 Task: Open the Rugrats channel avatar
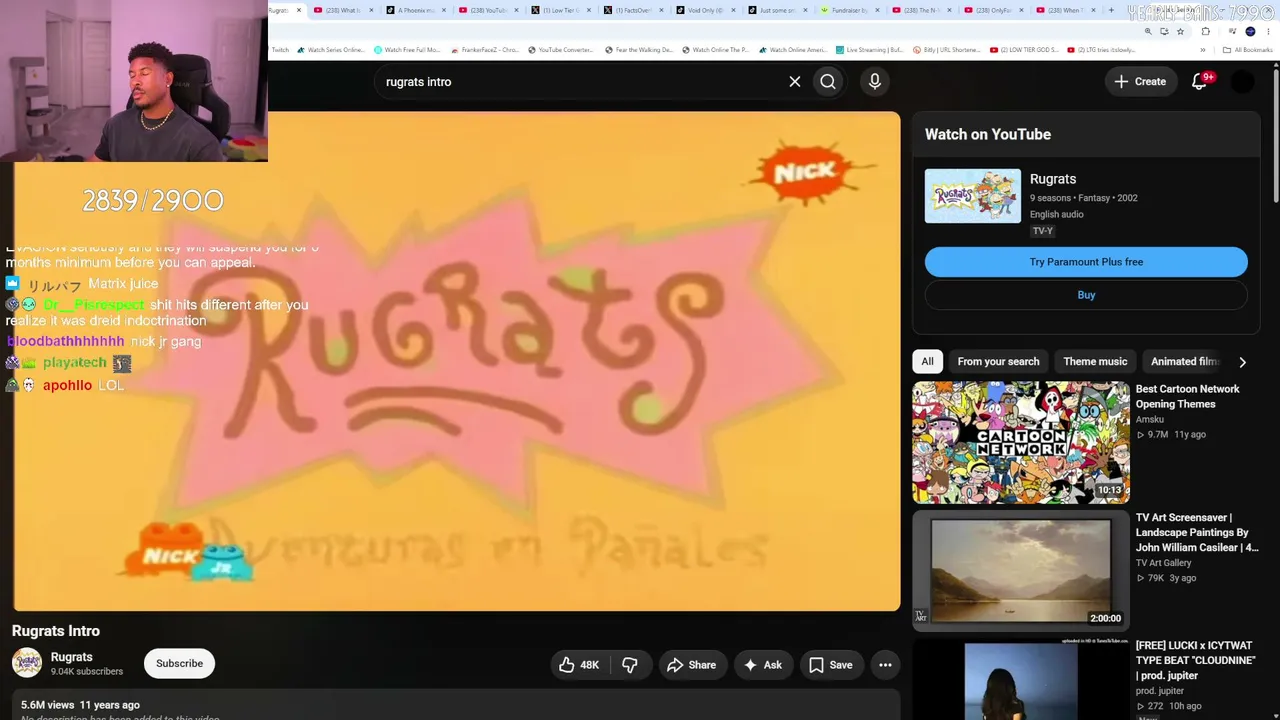[x=27, y=663]
